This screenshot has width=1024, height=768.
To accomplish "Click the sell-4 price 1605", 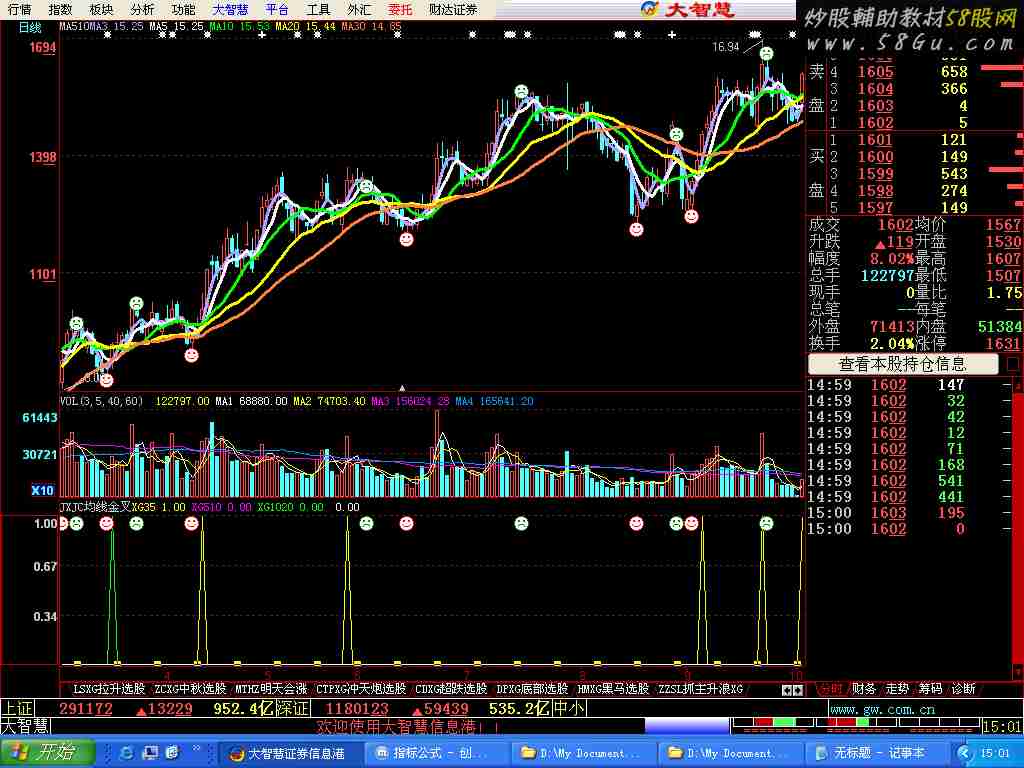I will [875, 72].
